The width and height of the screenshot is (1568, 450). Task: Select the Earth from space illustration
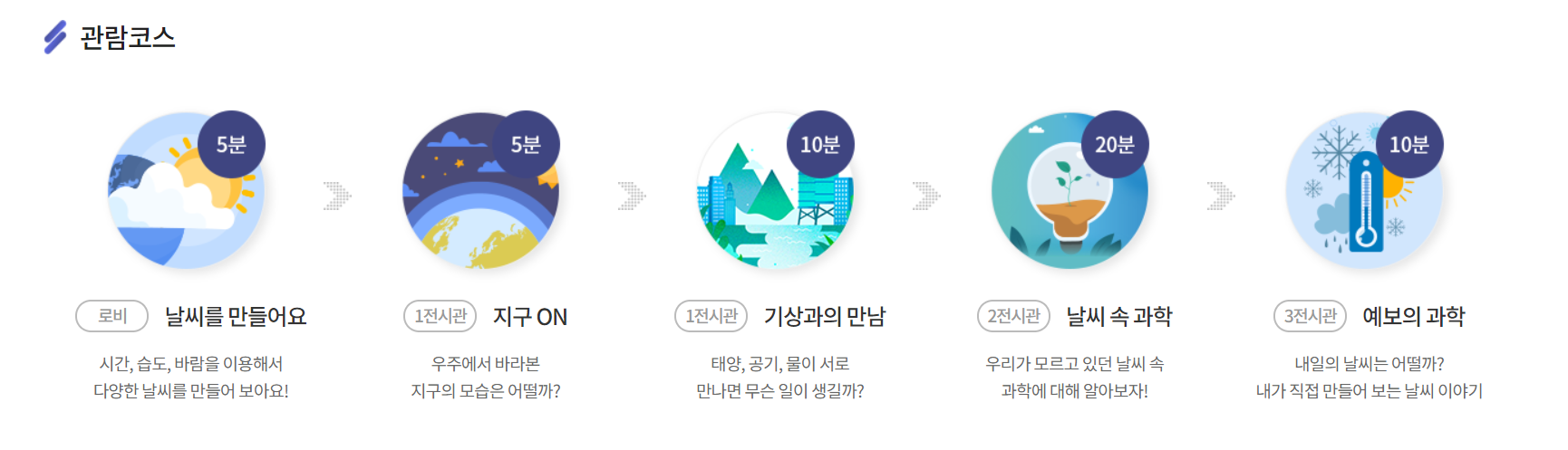point(480,191)
